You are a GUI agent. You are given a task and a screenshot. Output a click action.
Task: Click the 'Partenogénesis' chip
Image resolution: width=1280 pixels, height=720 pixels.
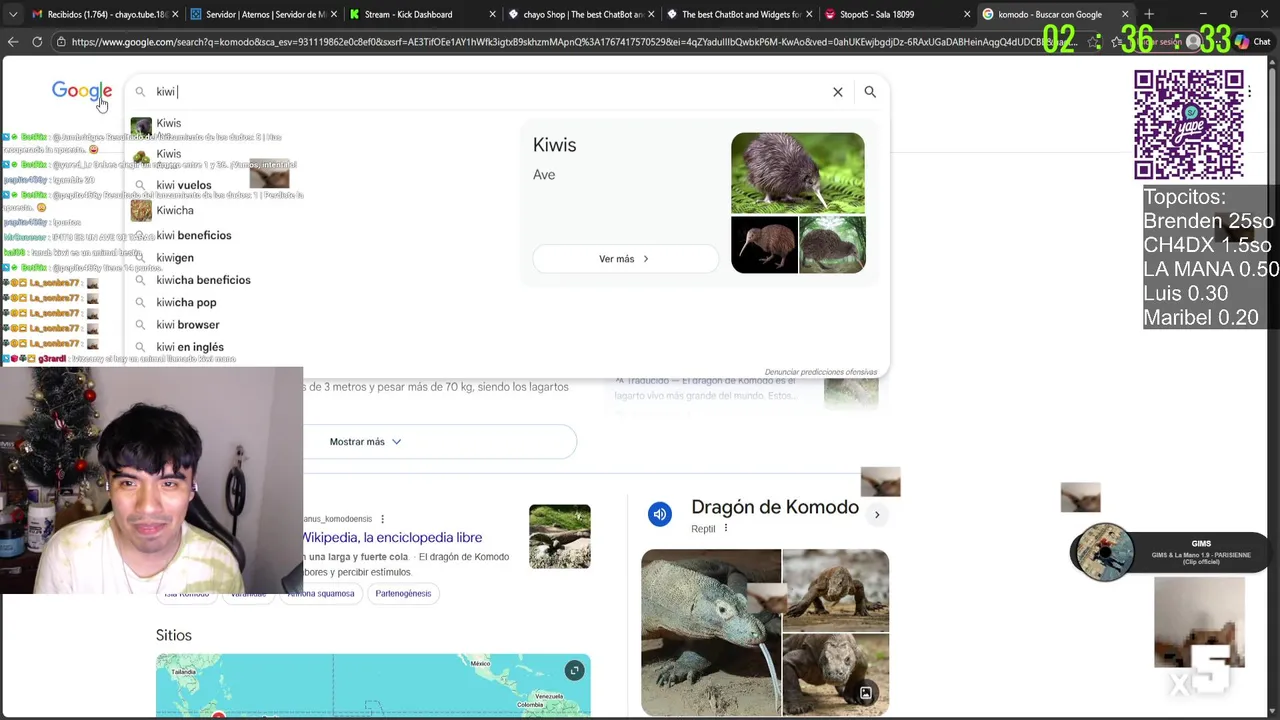pyautogui.click(x=403, y=593)
